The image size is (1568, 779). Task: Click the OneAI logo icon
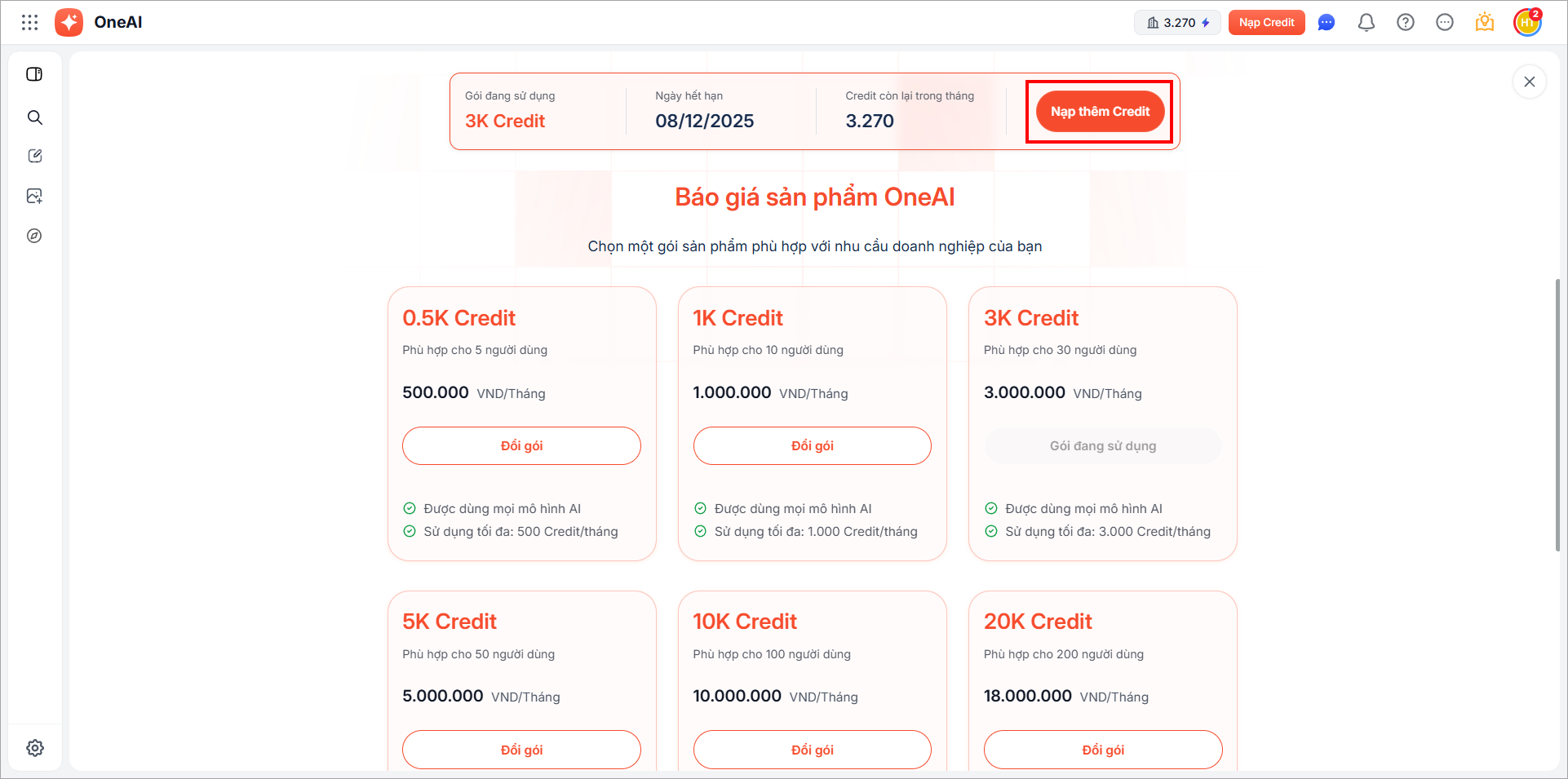click(x=69, y=23)
